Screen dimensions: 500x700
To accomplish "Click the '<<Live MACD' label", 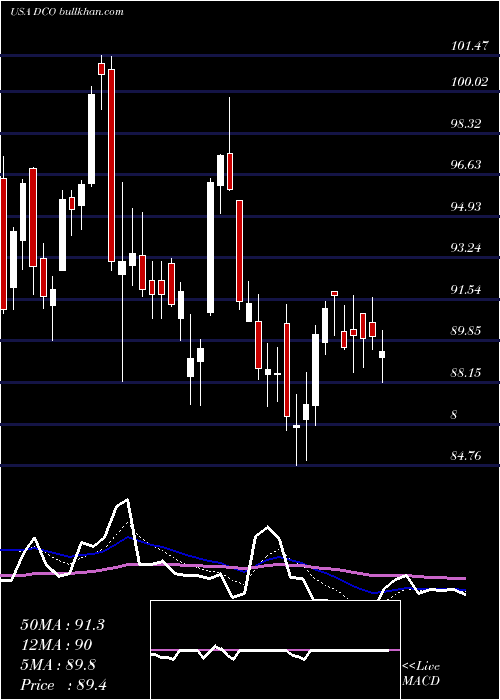I will point(421,674).
